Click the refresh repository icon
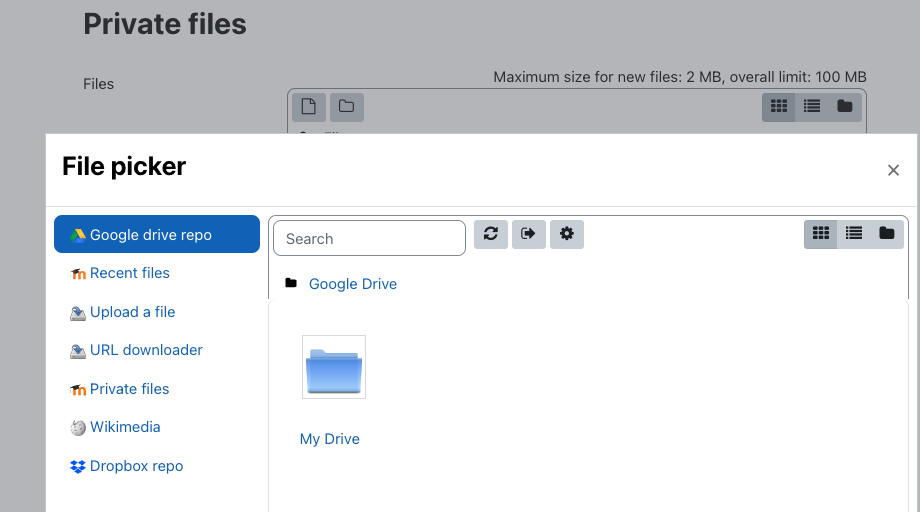The height and width of the screenshot is (512, 920). 491,234
